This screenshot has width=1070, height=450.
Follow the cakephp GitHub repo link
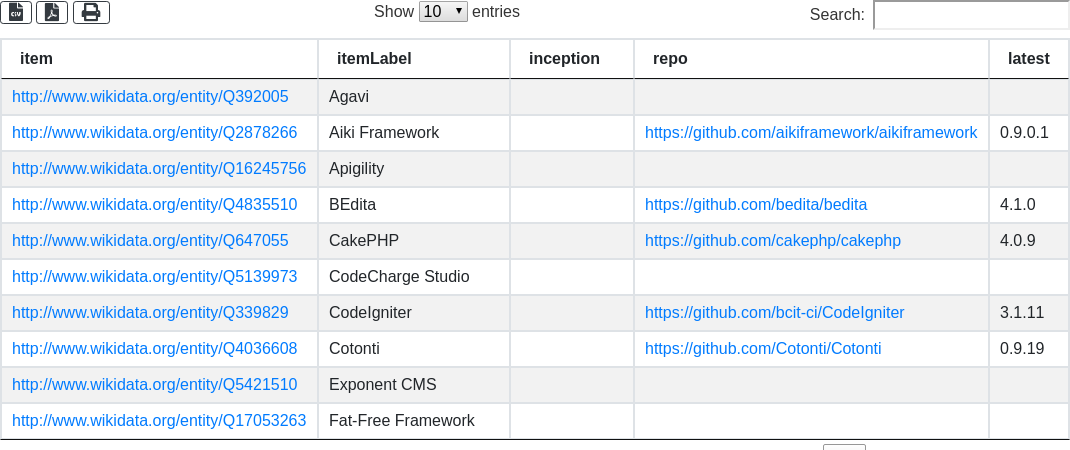pos(772,241)
